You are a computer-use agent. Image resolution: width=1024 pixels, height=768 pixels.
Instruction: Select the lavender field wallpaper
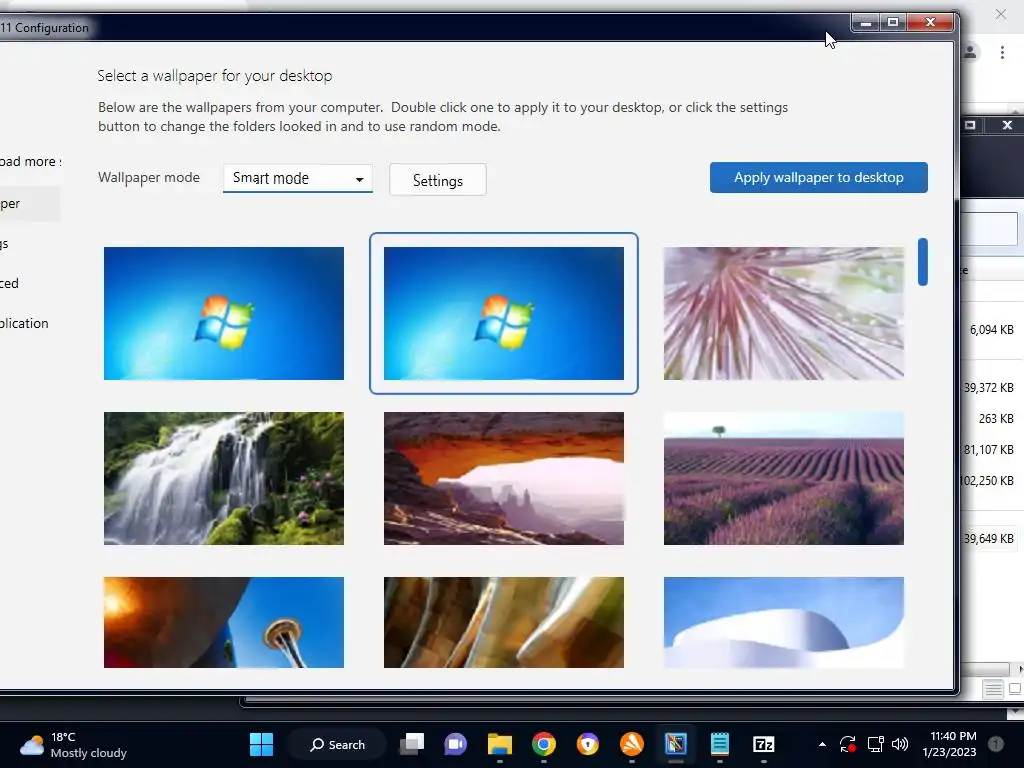click(784, 478)
